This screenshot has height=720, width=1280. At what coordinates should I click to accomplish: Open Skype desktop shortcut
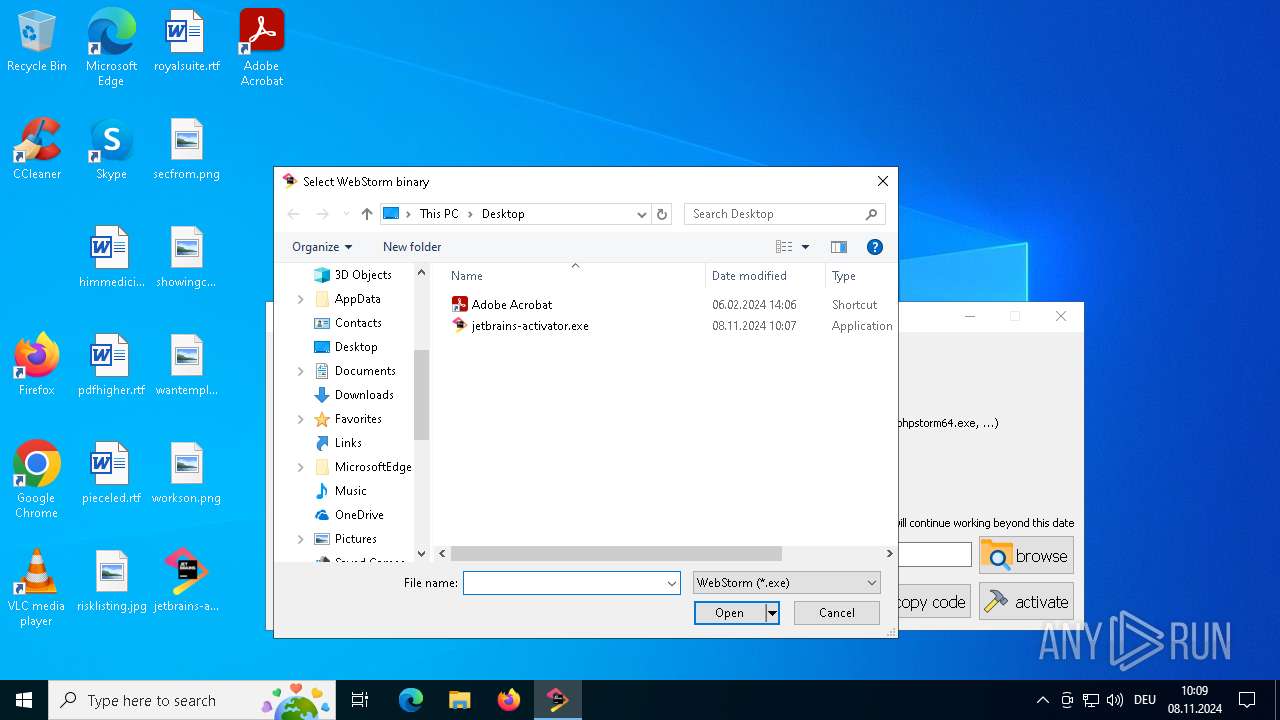coord(111,150)
